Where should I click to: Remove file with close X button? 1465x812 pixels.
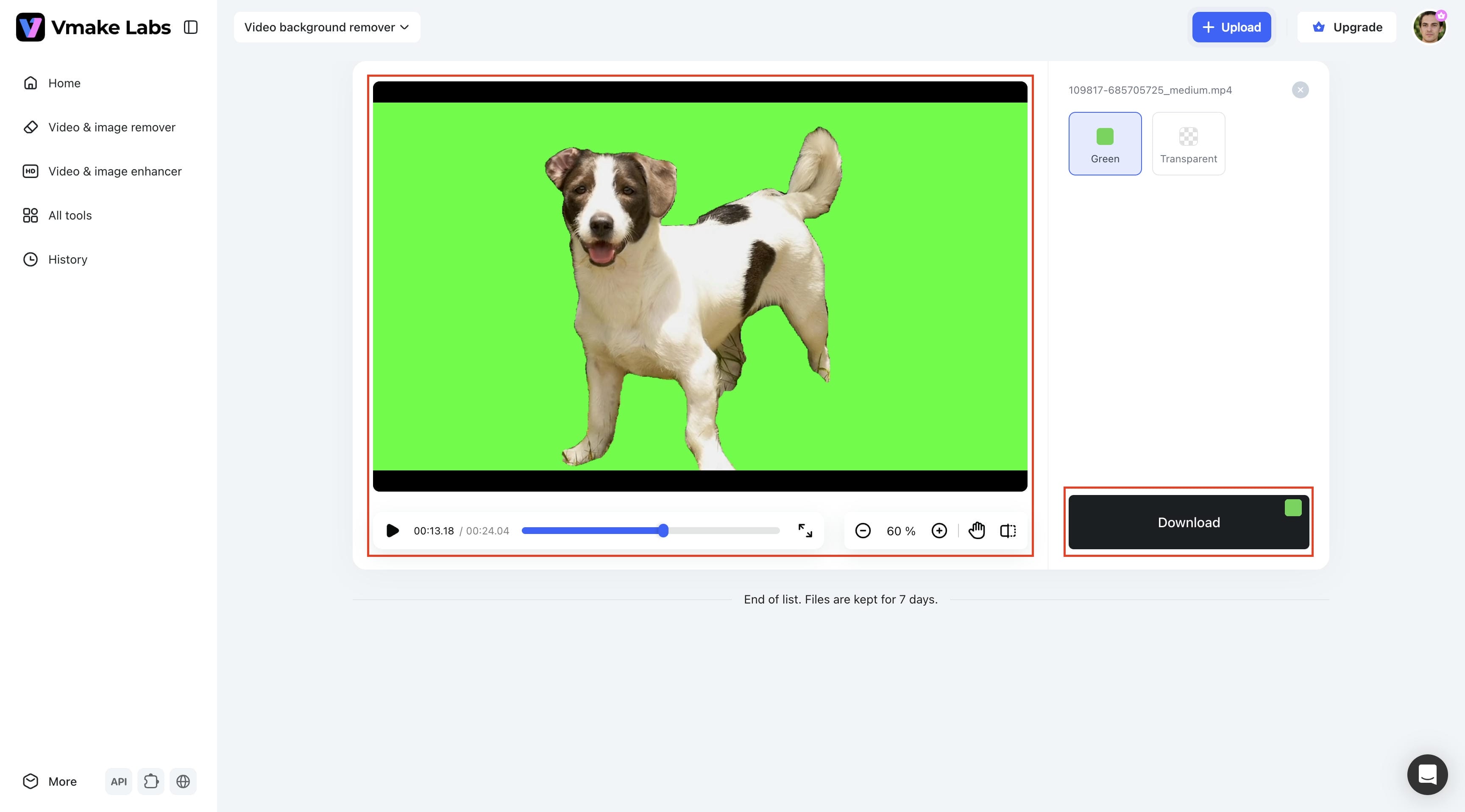tap(1300, 90)
